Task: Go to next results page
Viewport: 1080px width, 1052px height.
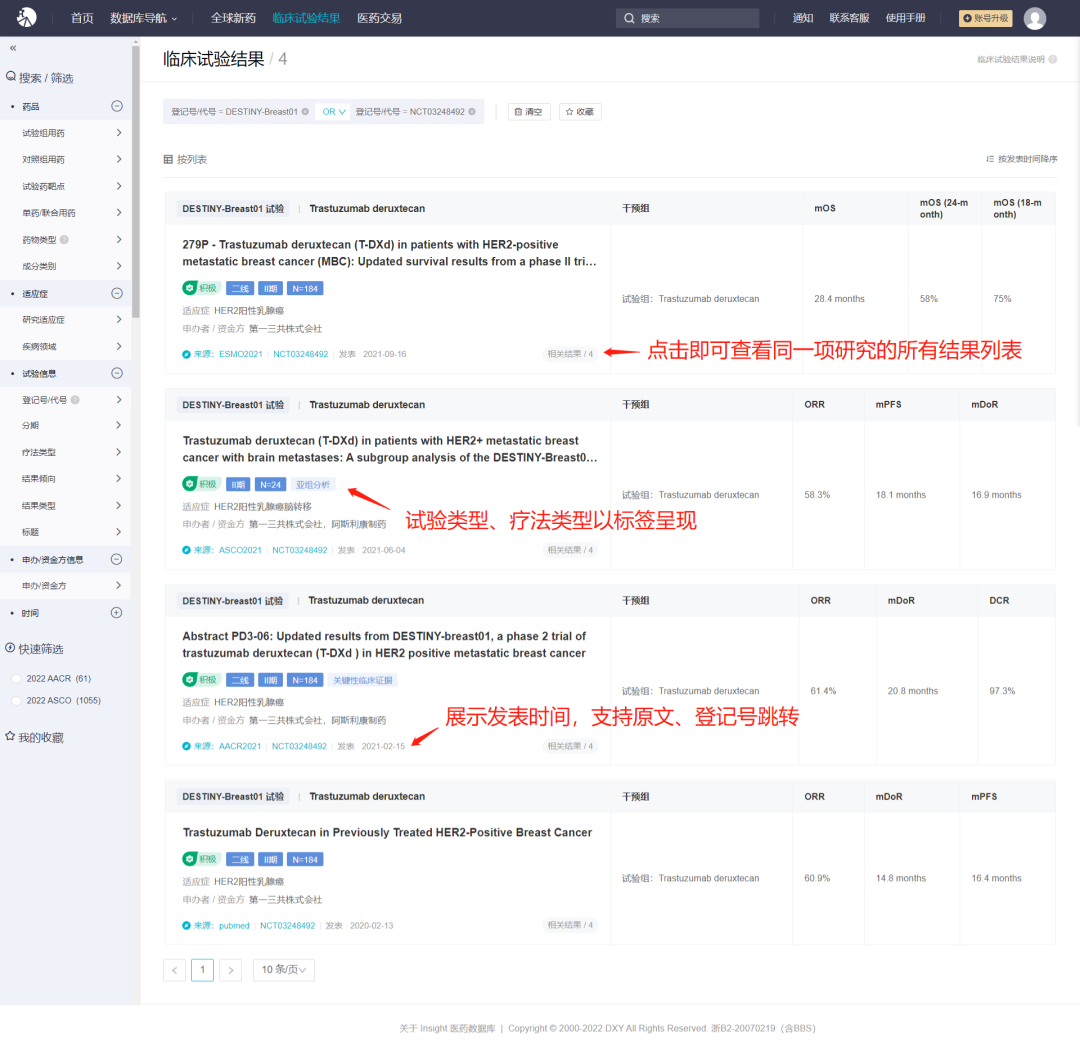Action: click(231, 970)
